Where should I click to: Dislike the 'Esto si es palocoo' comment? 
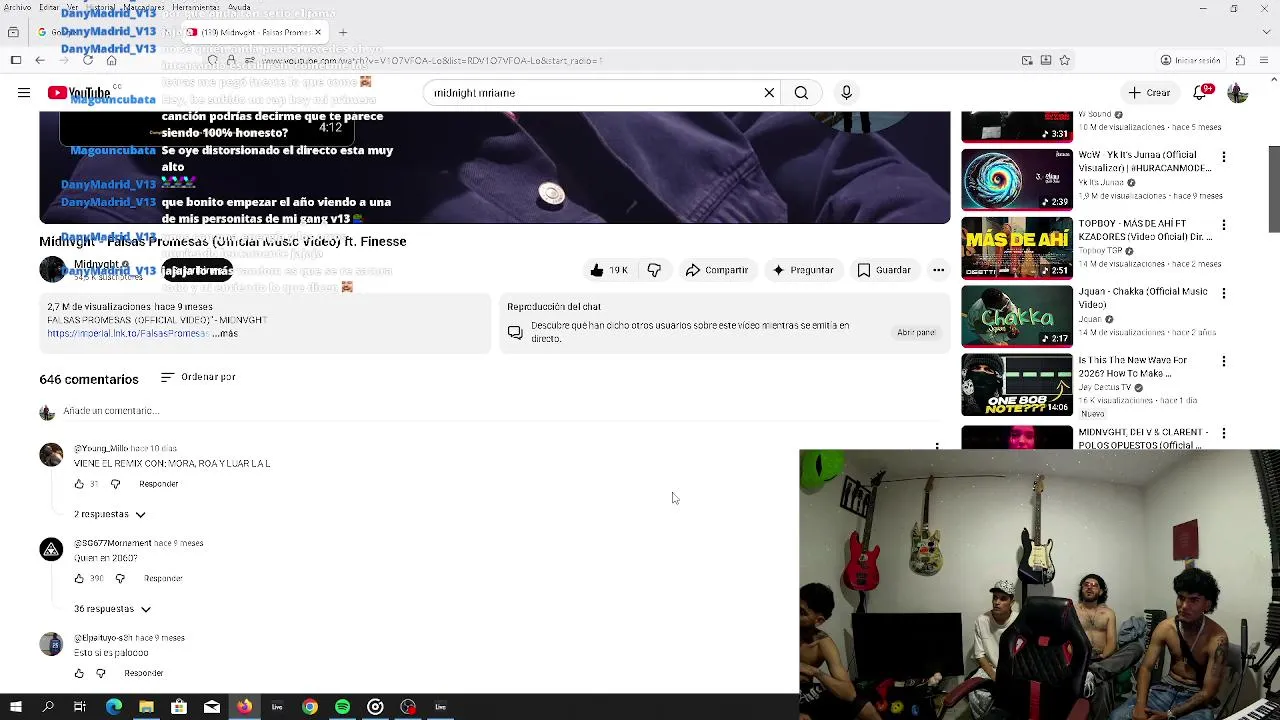click(x=100, y=673)
